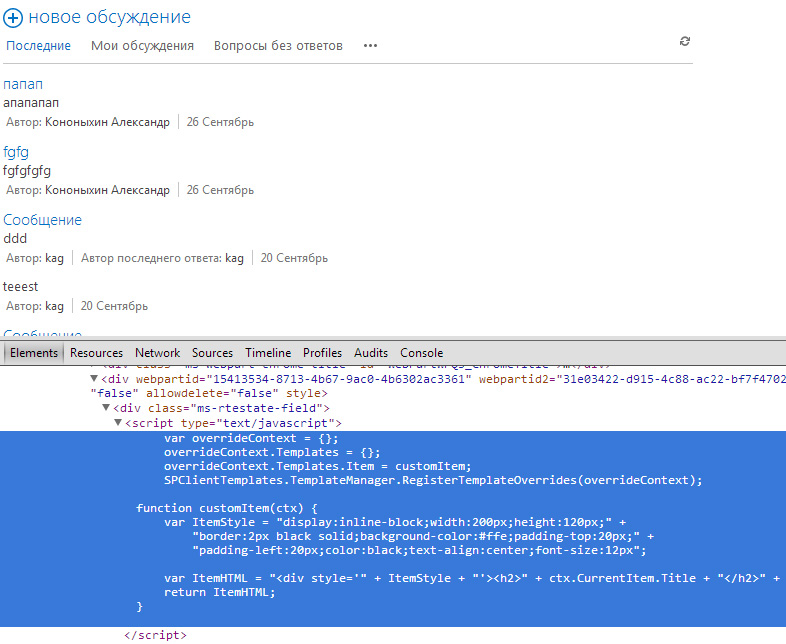Collapse the div webpartid node
The width and height of the screenshot is (786, 644).
(x=94, y=378)
